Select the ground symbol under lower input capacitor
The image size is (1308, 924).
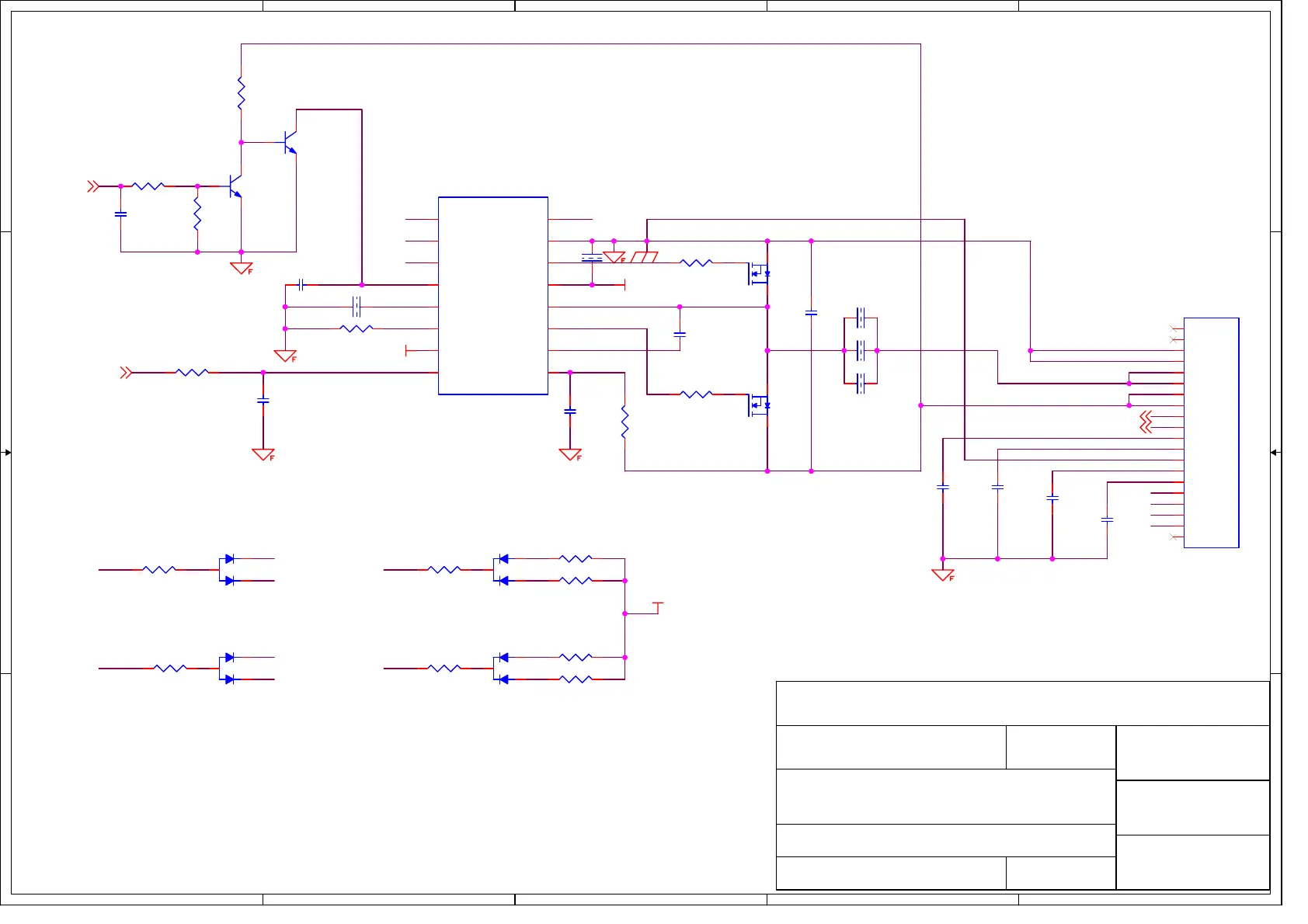pos(264,455)
